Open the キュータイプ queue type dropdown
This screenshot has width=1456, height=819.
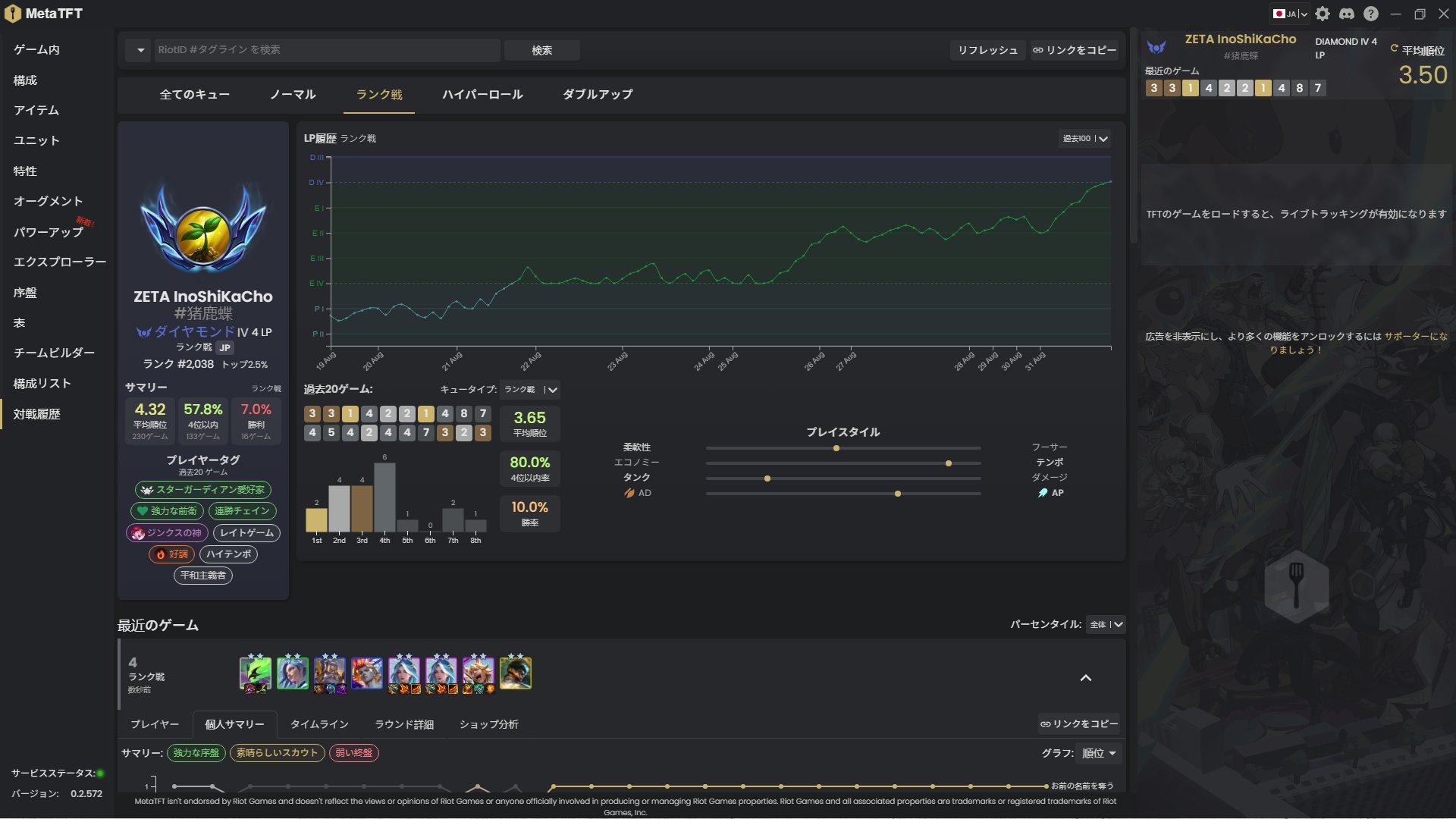click(530, 390)
